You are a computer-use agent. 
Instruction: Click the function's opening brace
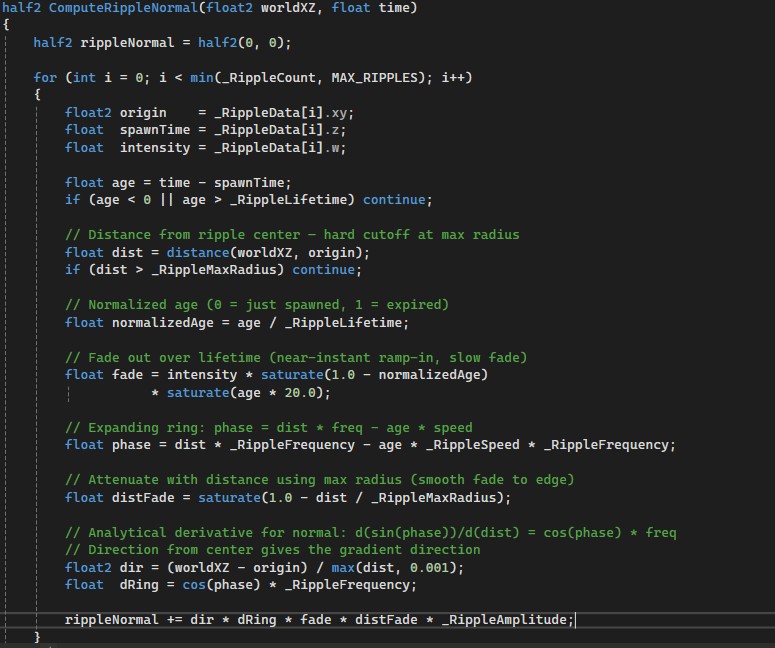(6, 25)
